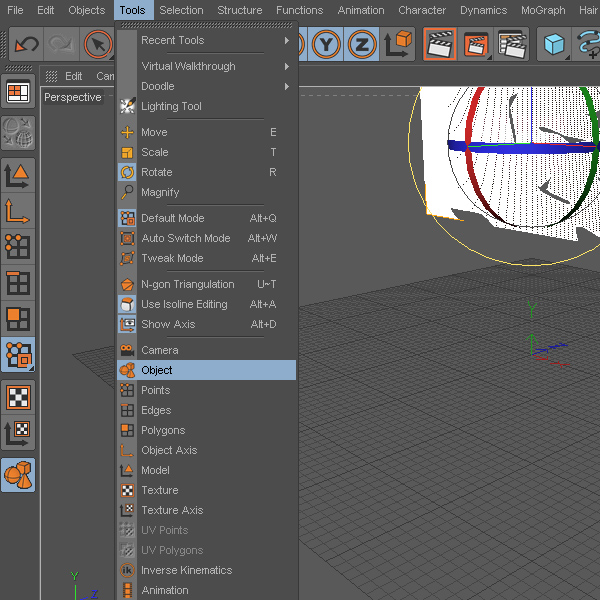Select Points mode icon in left palette

18,247
